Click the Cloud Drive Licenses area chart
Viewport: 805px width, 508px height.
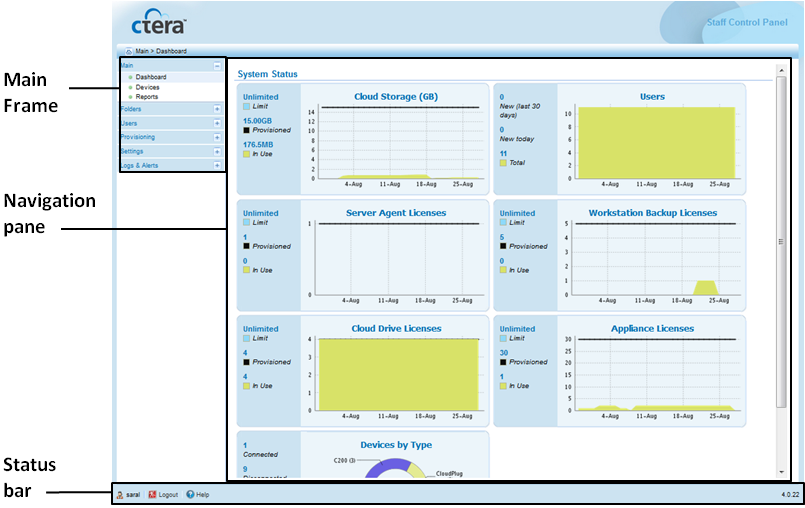click(x=398, y=374)
